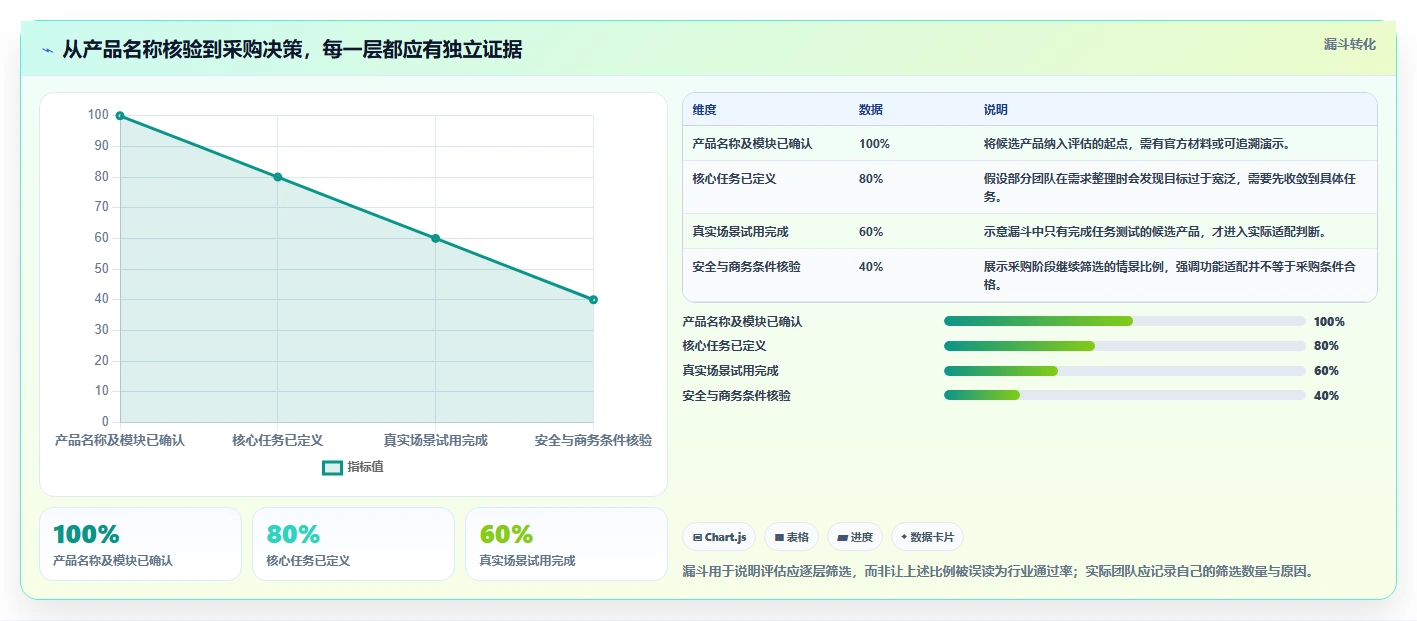1417x621 pixels.
Task: Click the chart data point at 80
Action: (278, 177)
